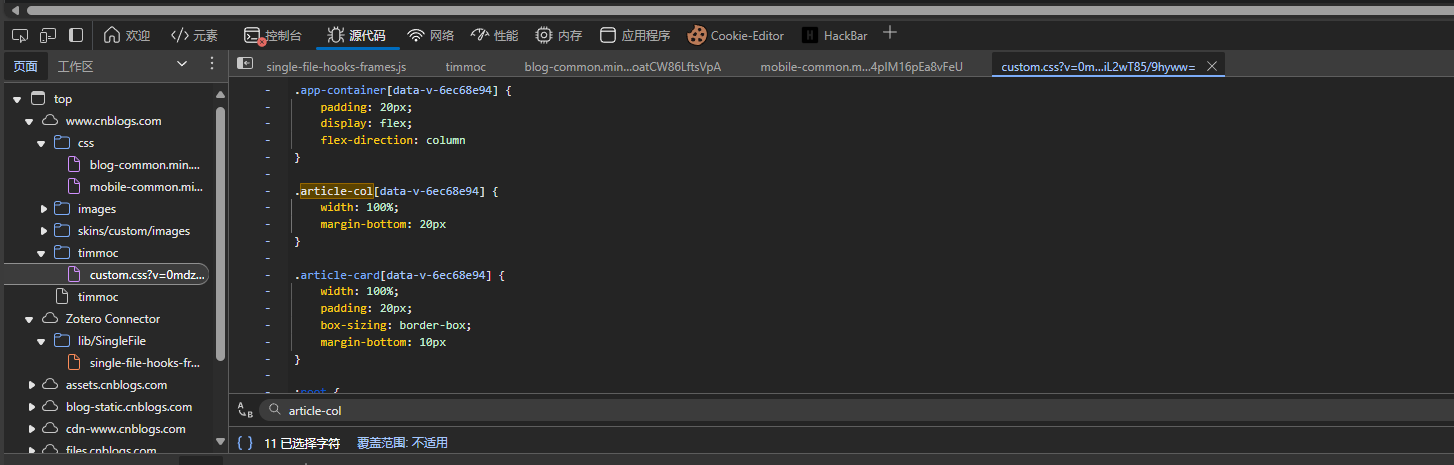Collapse the css folder
The height and width of the screenshot is (465, 1454).
point(42,143)
